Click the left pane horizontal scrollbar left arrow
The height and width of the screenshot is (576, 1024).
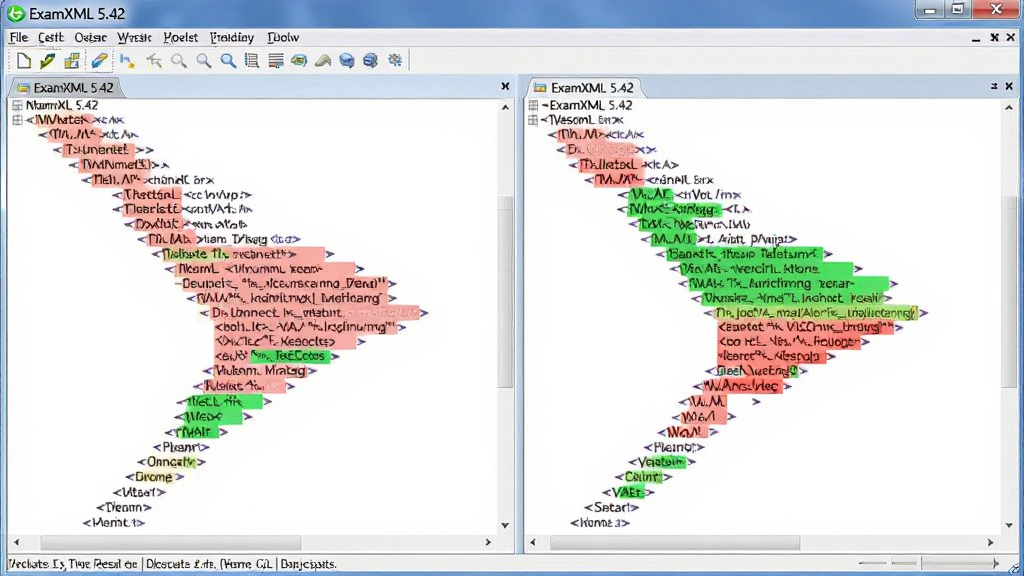click(16, 542)
